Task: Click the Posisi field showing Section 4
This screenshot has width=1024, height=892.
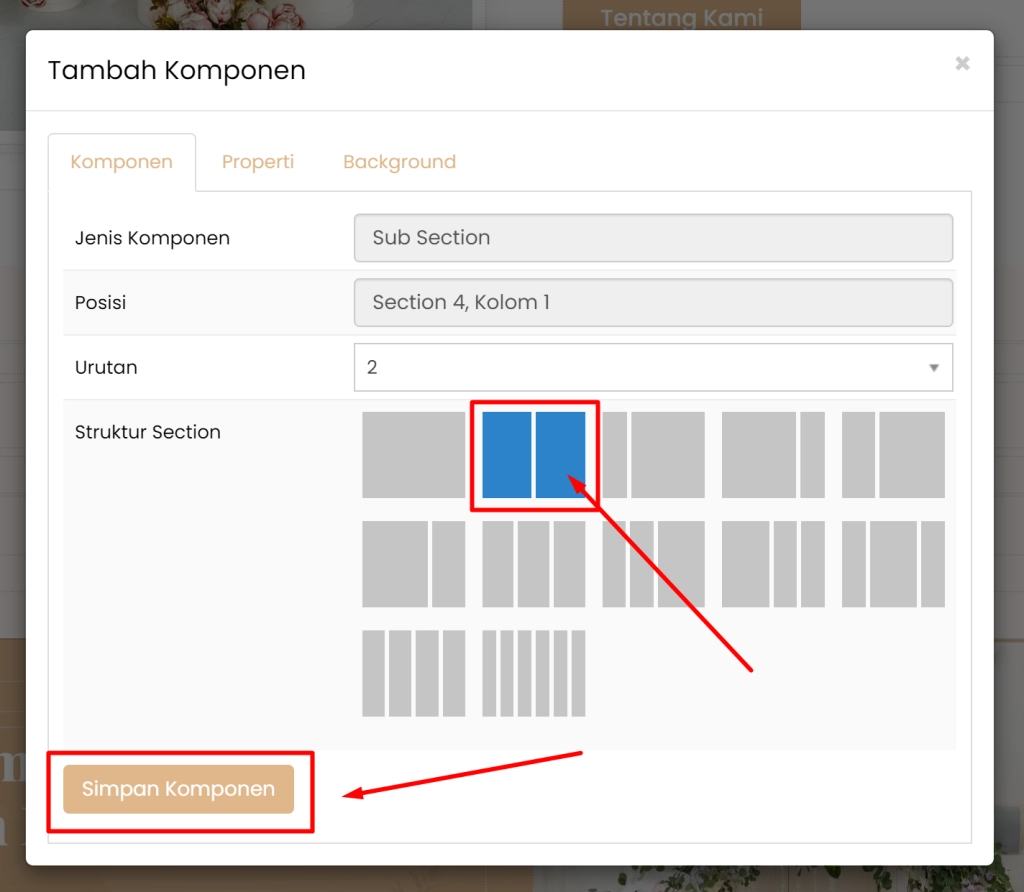Action: [653, 302]
